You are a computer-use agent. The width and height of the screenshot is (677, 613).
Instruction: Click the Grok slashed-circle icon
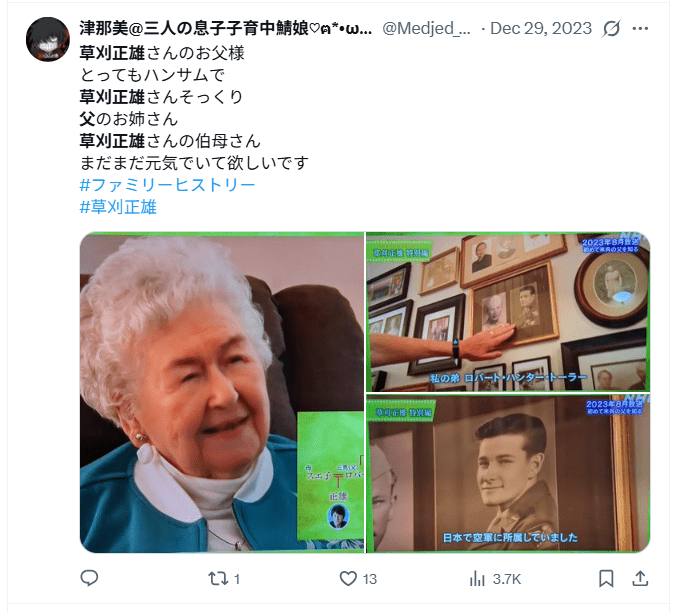(x=611, y=28)
